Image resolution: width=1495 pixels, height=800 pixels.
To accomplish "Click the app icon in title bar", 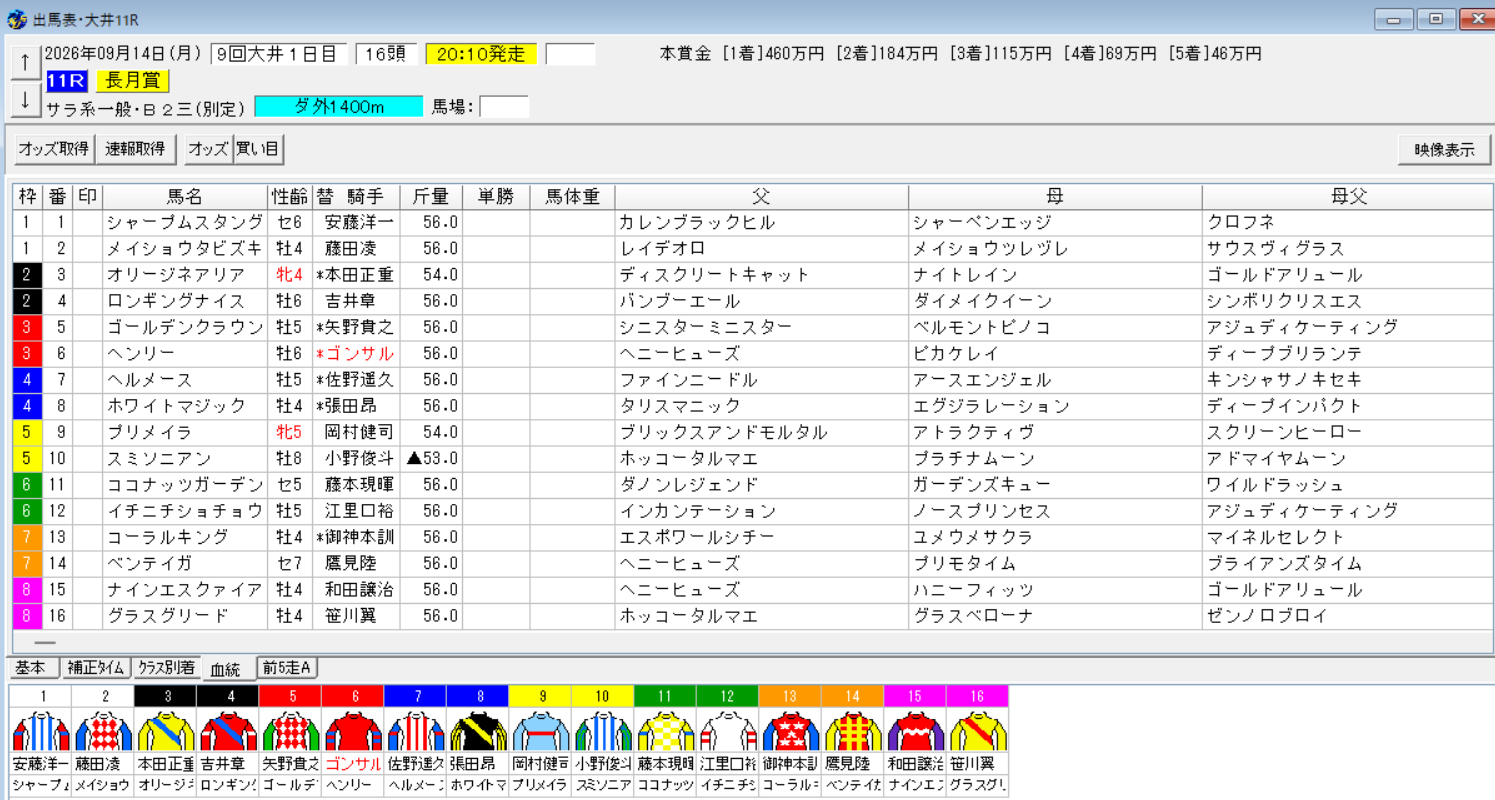I will pos(18,18).
